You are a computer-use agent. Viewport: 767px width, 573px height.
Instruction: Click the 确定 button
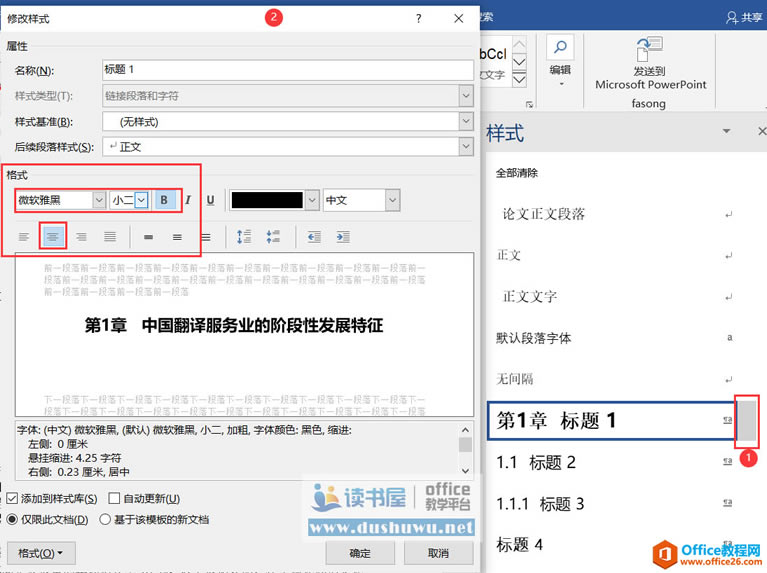tap(361, 553)
